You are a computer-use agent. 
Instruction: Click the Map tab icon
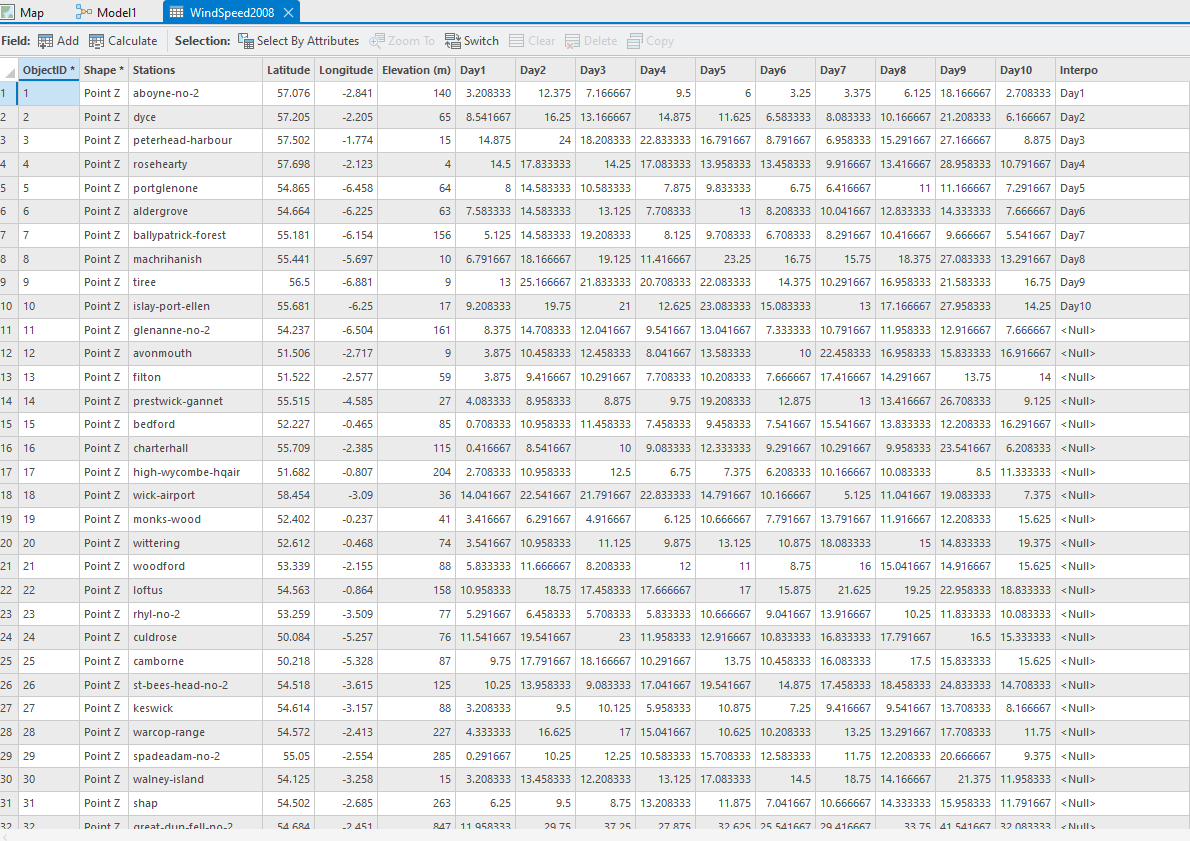point(8,12)
